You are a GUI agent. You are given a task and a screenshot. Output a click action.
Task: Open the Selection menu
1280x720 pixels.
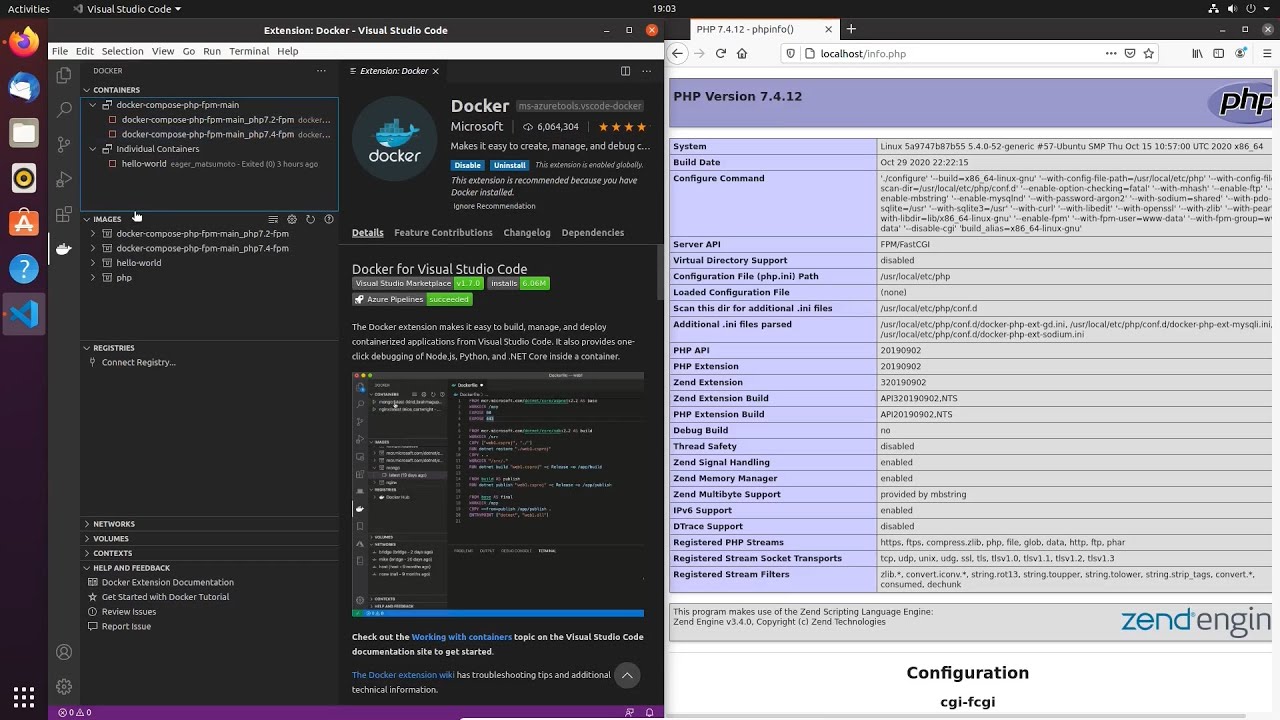point(122,51)
